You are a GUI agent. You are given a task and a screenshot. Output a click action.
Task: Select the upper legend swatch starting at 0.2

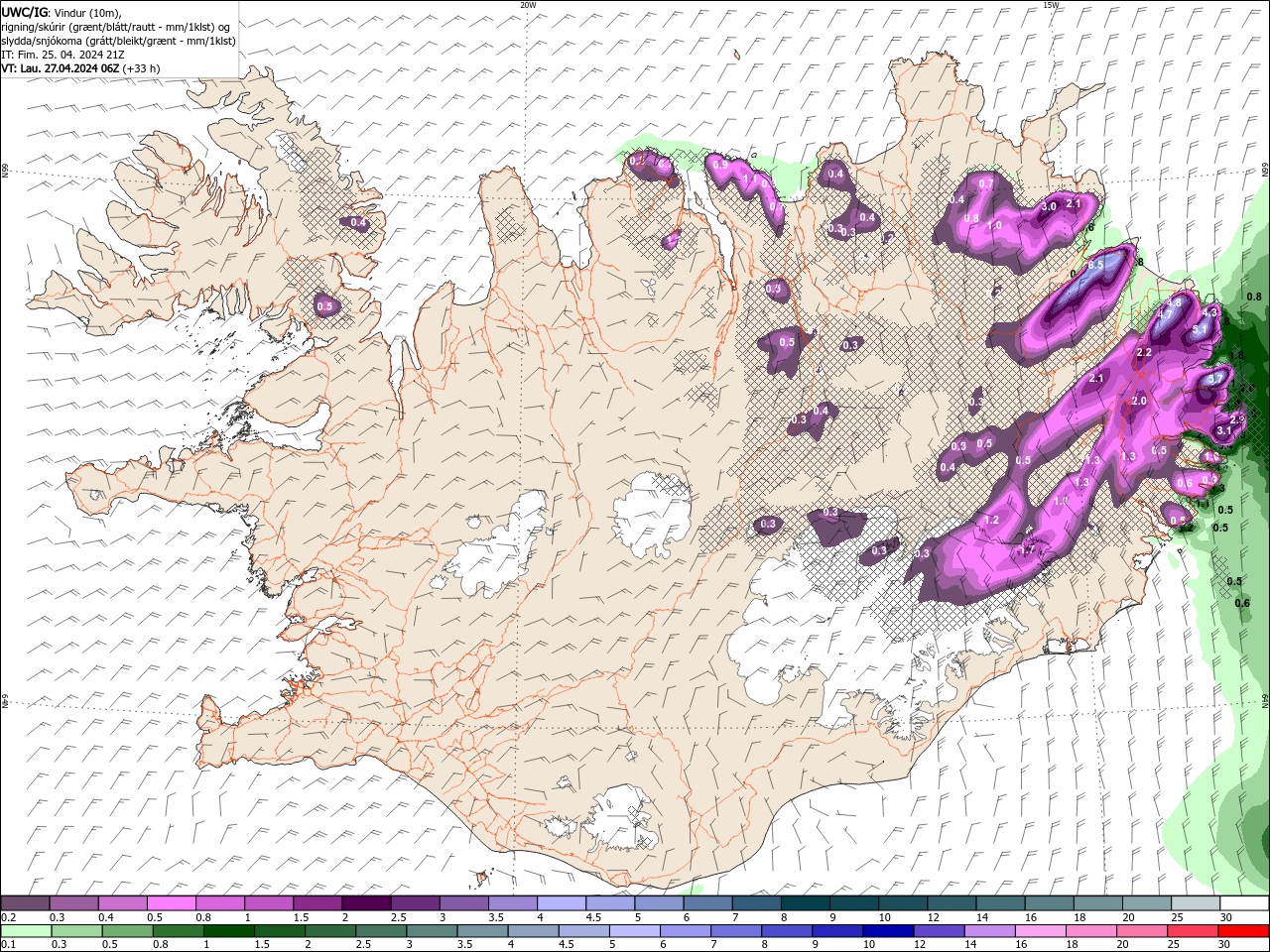tap(25, 903)
